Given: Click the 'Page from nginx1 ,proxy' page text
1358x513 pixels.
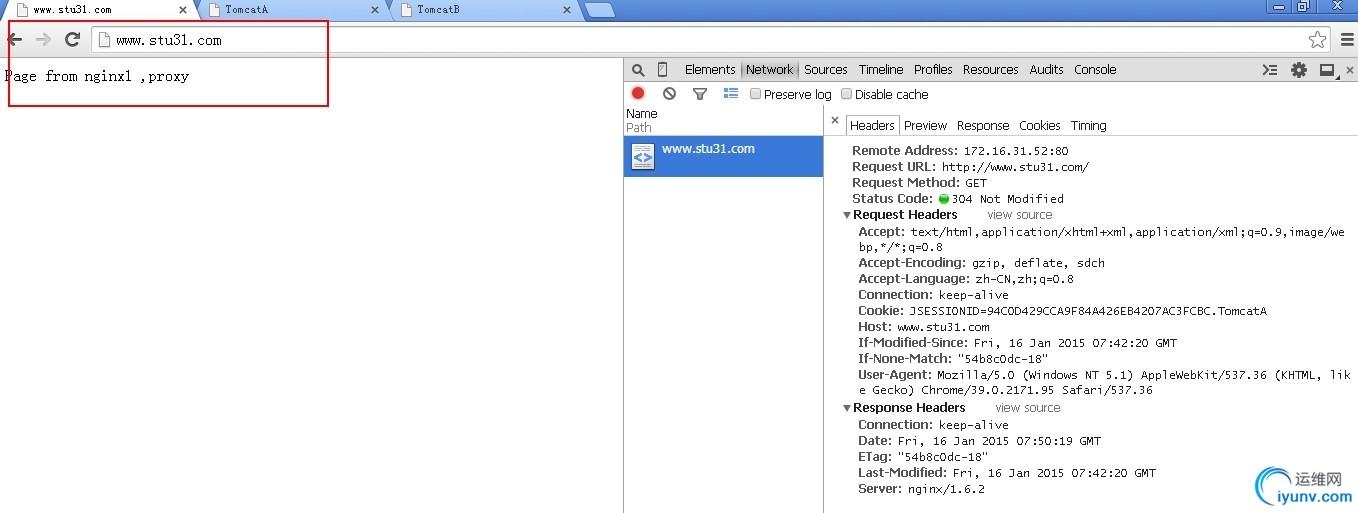Looking at the screenshot, I should point(97,76).
